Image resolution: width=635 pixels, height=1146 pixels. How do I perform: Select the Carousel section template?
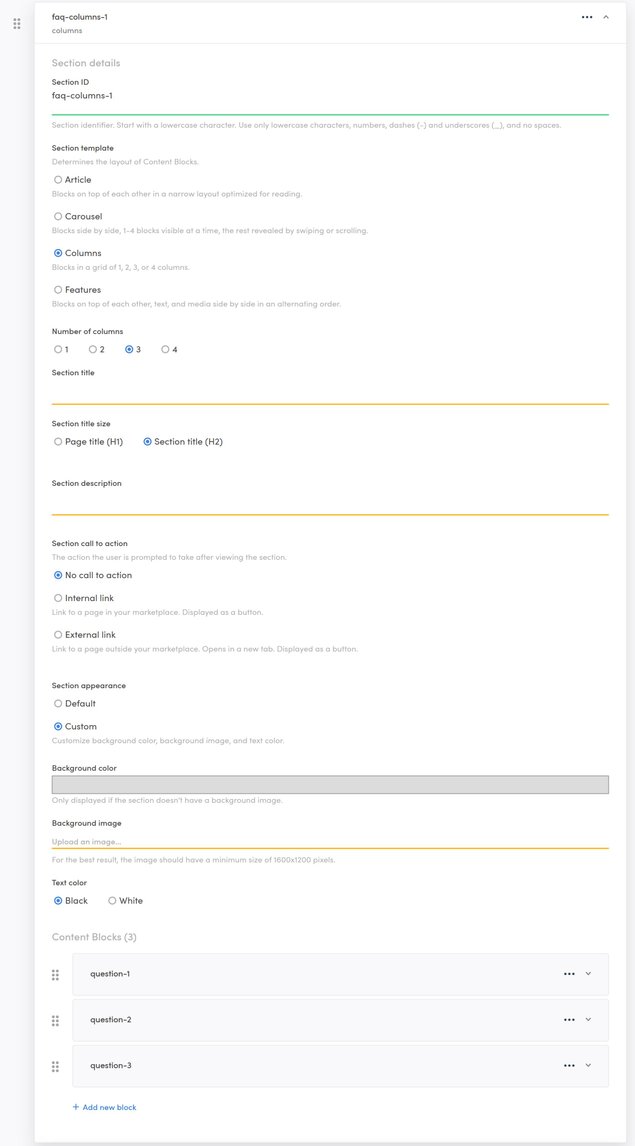(58, 217)
